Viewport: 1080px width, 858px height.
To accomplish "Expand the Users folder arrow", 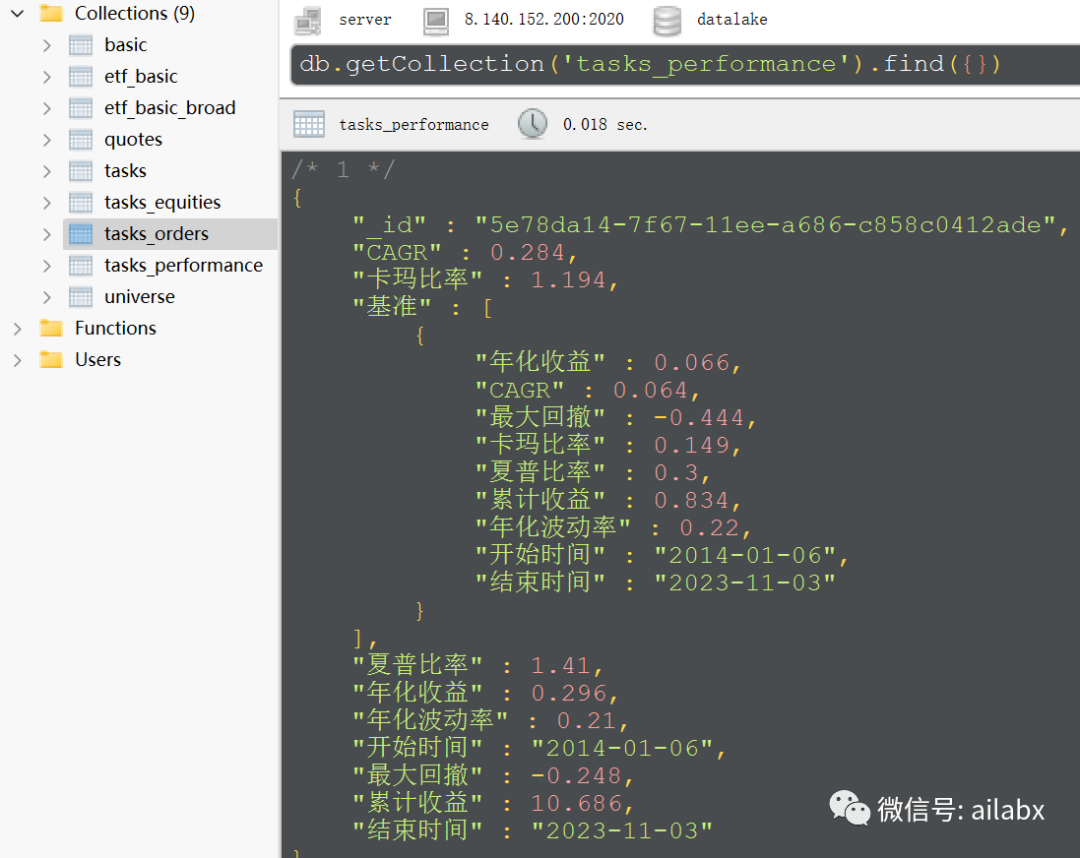I will coord(17,360).
